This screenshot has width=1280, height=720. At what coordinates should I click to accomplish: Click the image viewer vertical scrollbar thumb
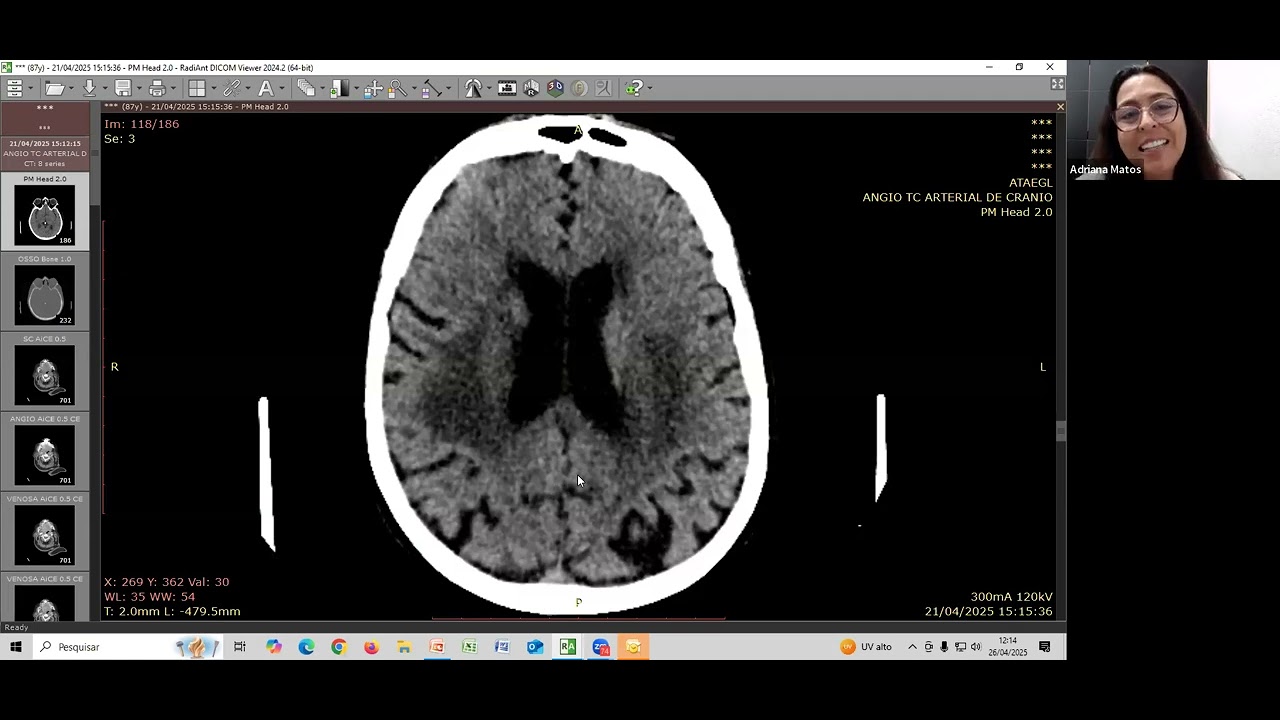point(1061,431)
